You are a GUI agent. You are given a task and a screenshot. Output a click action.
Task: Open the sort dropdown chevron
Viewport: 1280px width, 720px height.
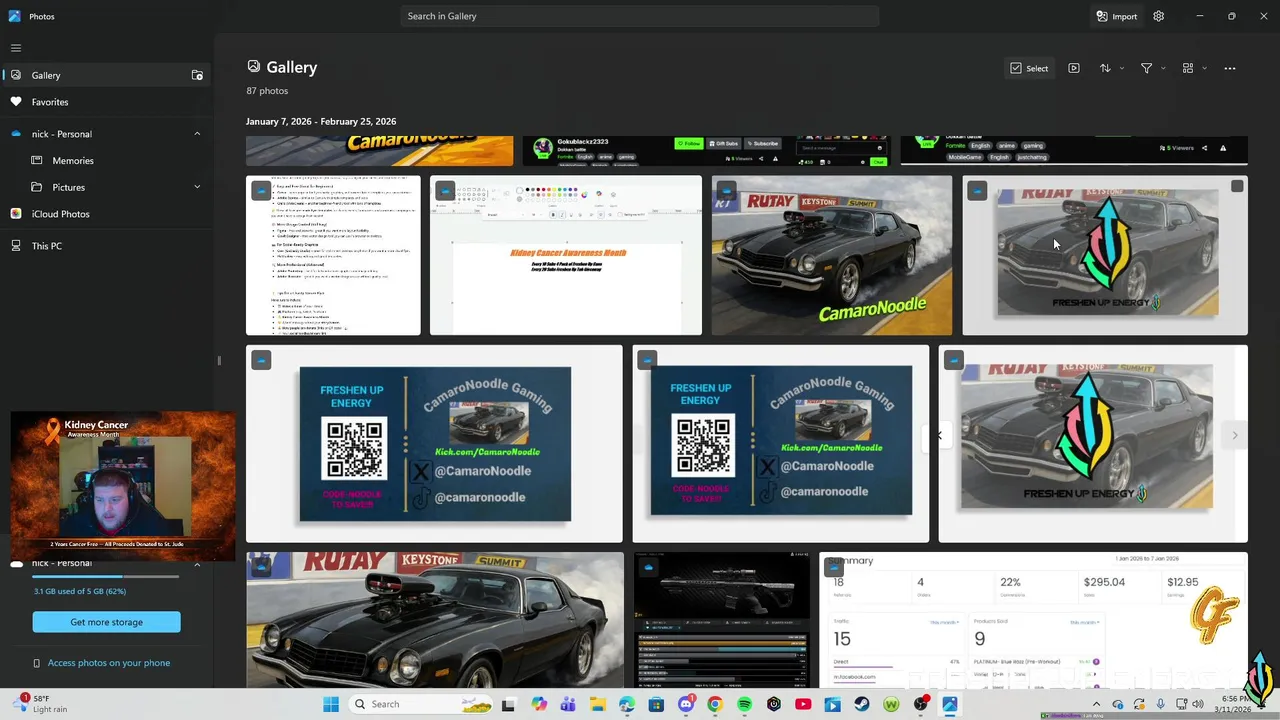pos(1121,68)
